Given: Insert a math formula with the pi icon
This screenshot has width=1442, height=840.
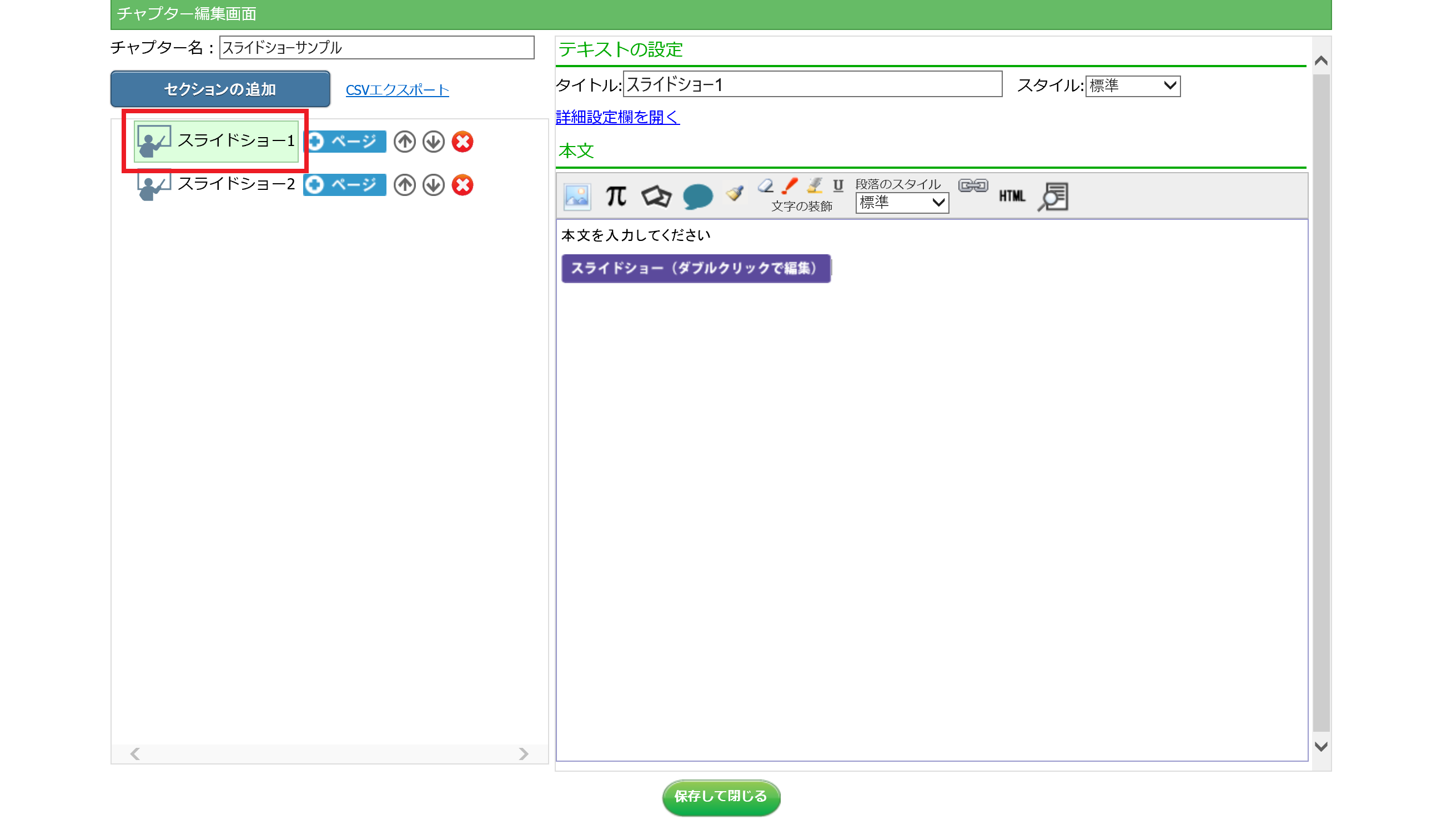Looking at the screenshot, I should [616, 197].
